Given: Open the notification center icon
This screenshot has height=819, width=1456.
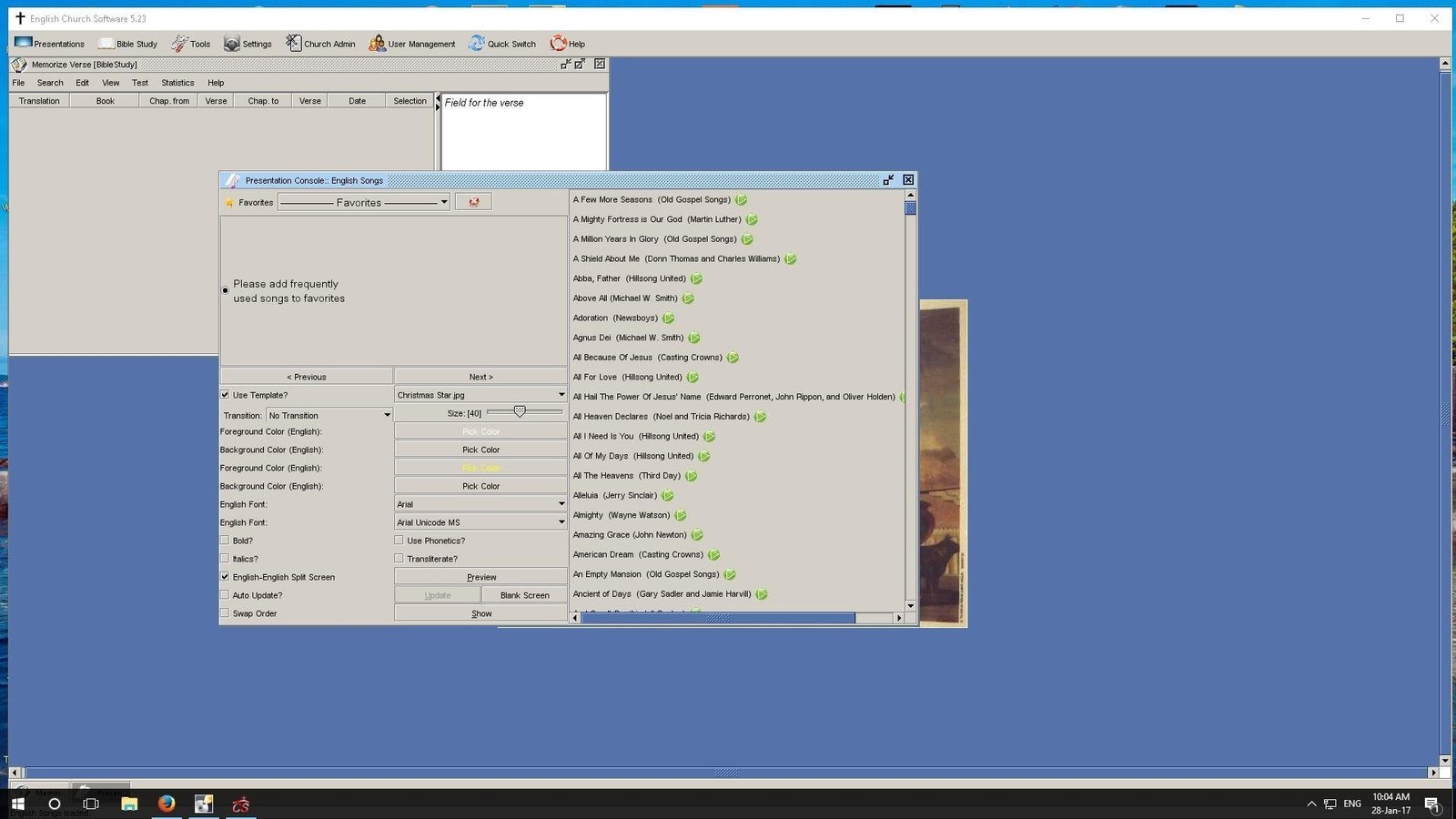Looking at the screenshot, I should [1431, 804].
